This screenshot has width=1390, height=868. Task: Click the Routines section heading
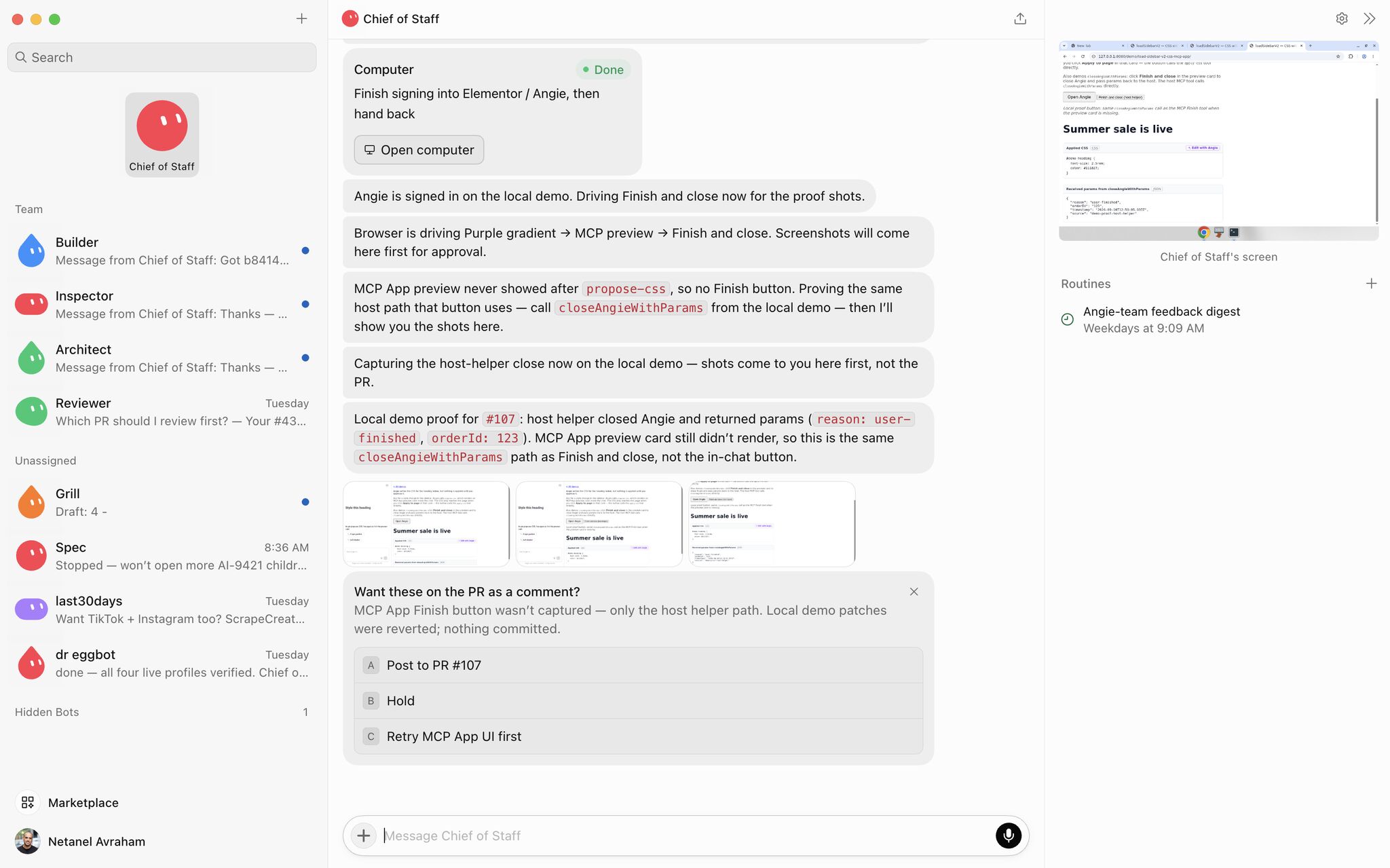pos(1085,284)
